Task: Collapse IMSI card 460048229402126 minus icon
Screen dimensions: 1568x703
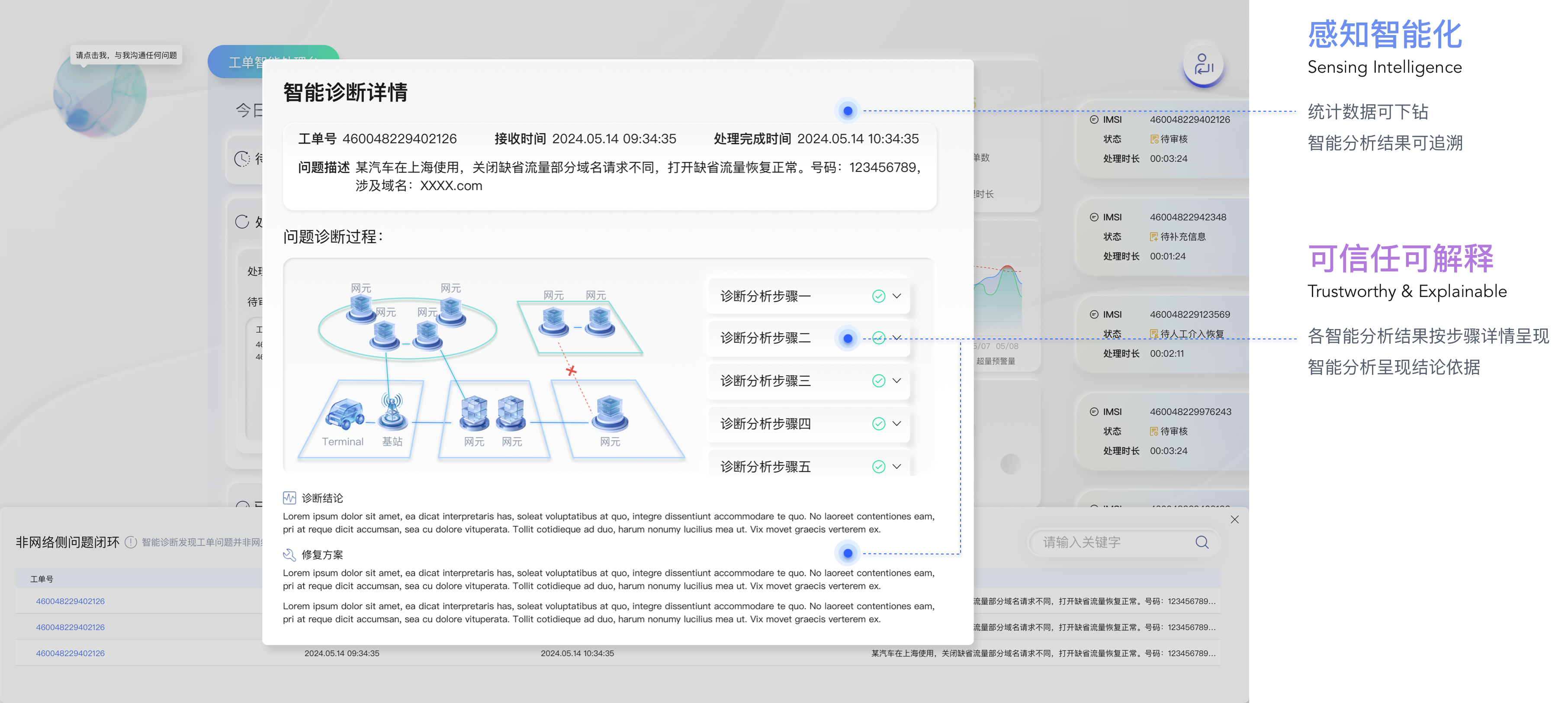Action: click(x=1094, y=119)
